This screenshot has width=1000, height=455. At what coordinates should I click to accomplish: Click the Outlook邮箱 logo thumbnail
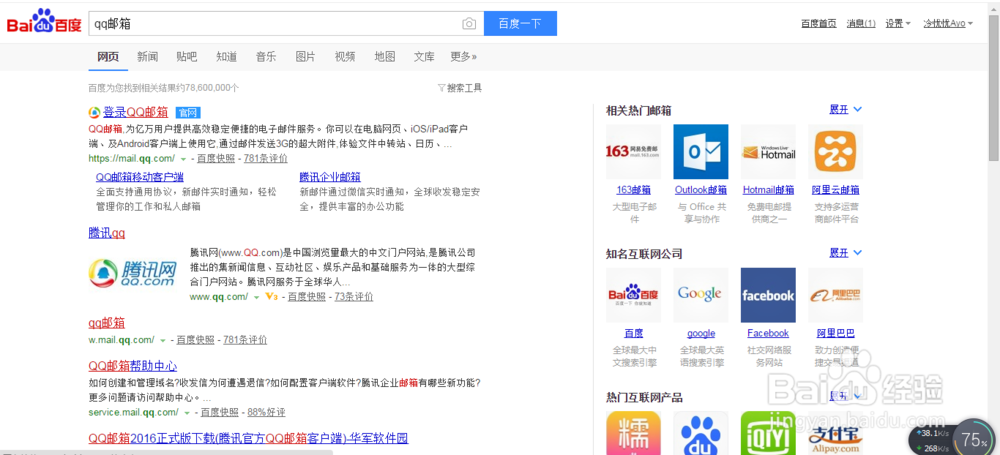701,151
